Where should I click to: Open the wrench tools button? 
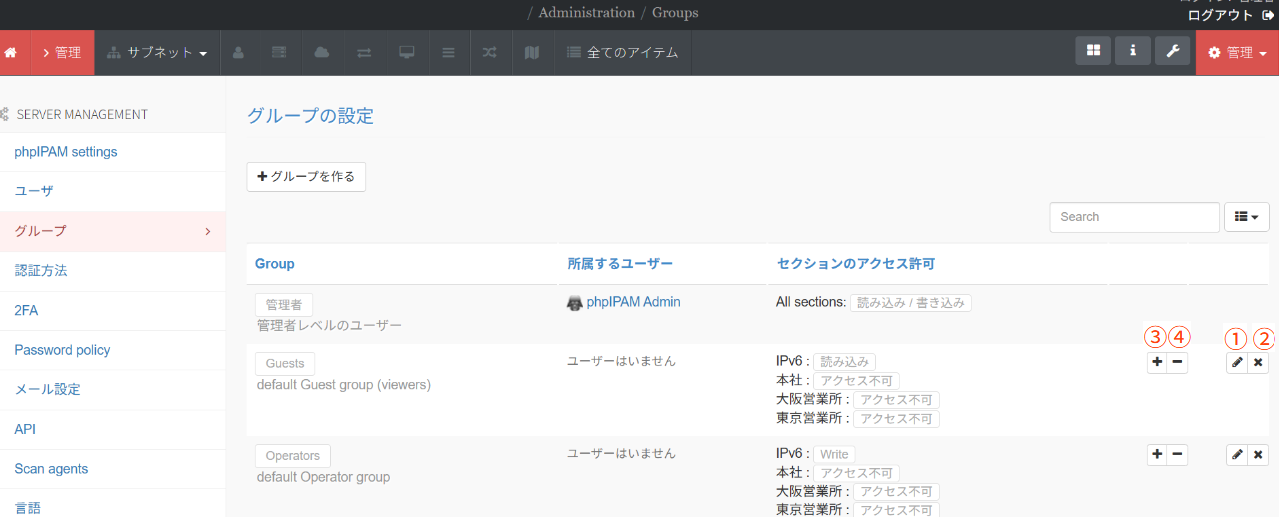1172,51
